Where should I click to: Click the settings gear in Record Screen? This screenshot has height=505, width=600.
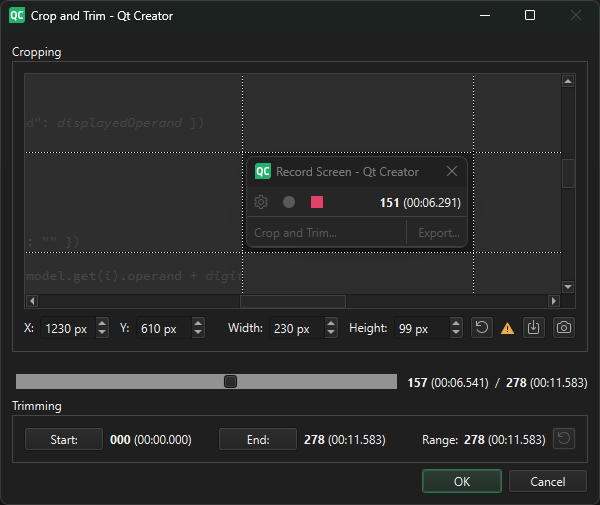[261, 202]
